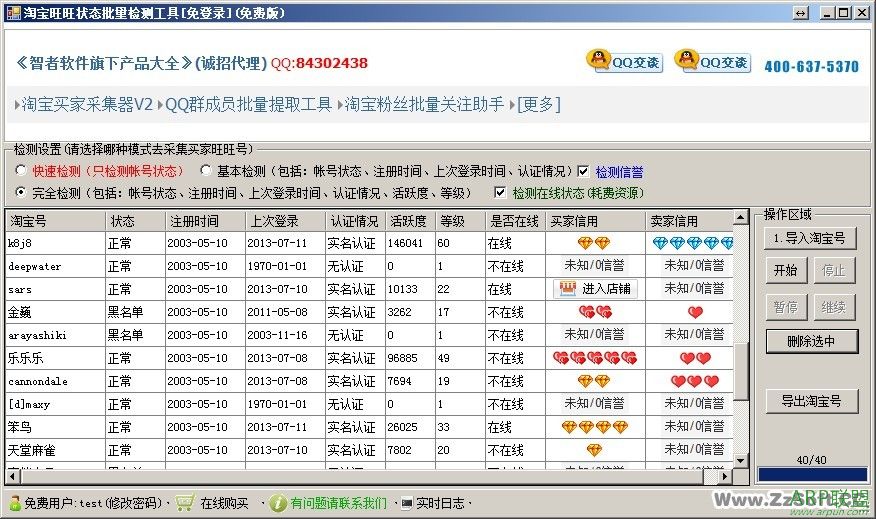
Task: Sort by 注册时间 column header
Action: click(x=205, y=221)
